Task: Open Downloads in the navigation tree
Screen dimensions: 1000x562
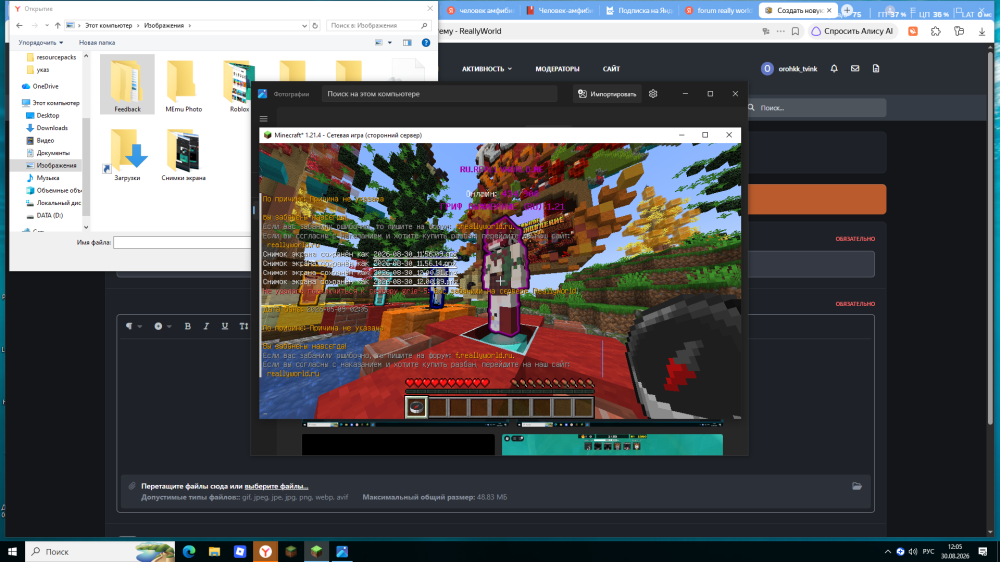Action: click(47, 128)
